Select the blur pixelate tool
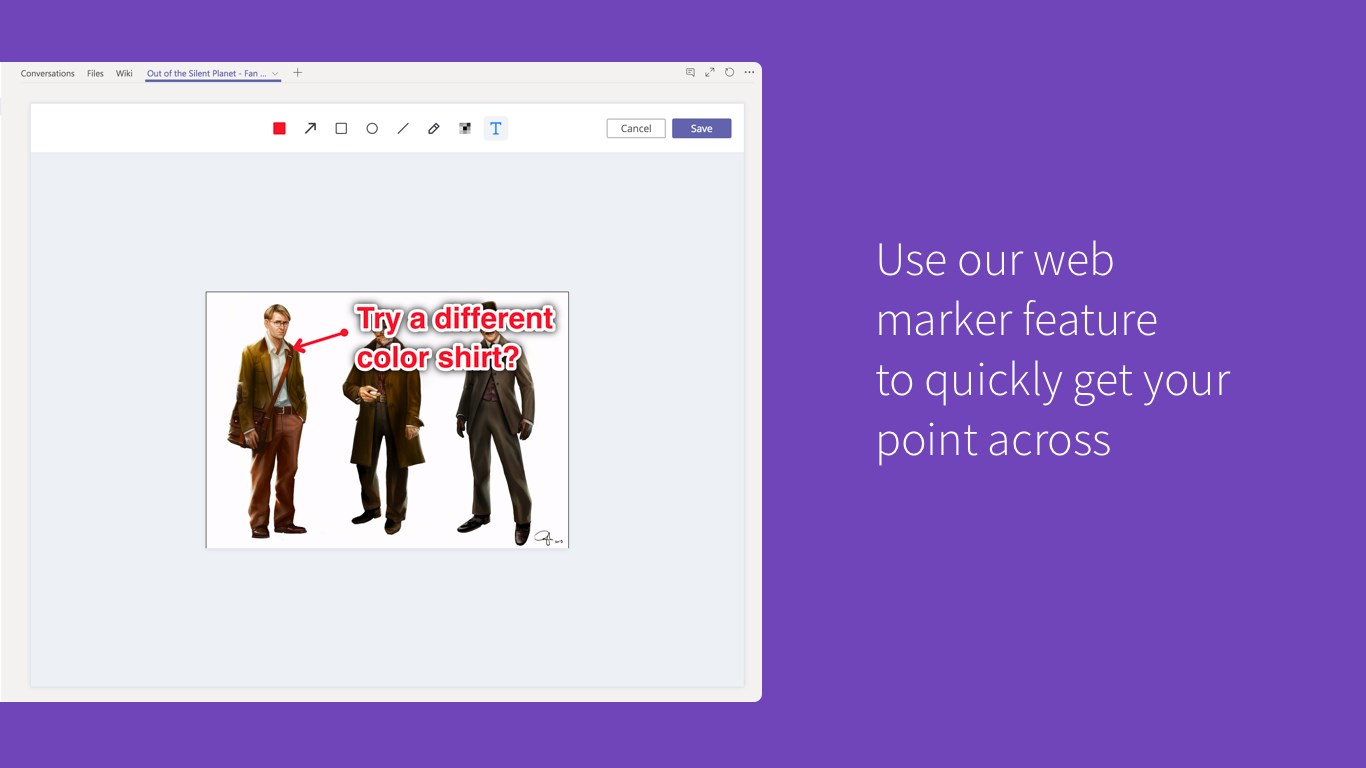Viewport: 1366px width, 768px height. click(465, 128)
